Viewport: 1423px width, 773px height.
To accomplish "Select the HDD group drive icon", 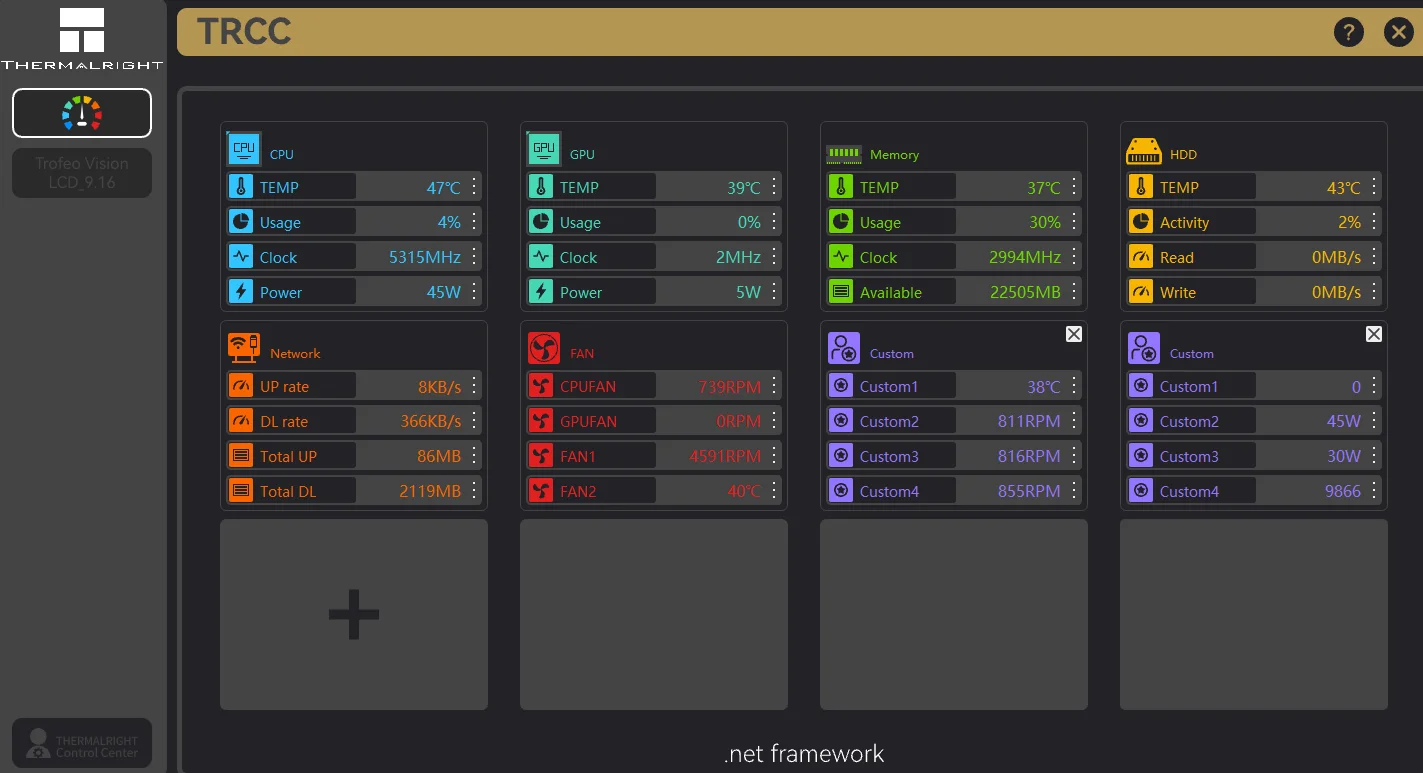I will point(1144,151).
